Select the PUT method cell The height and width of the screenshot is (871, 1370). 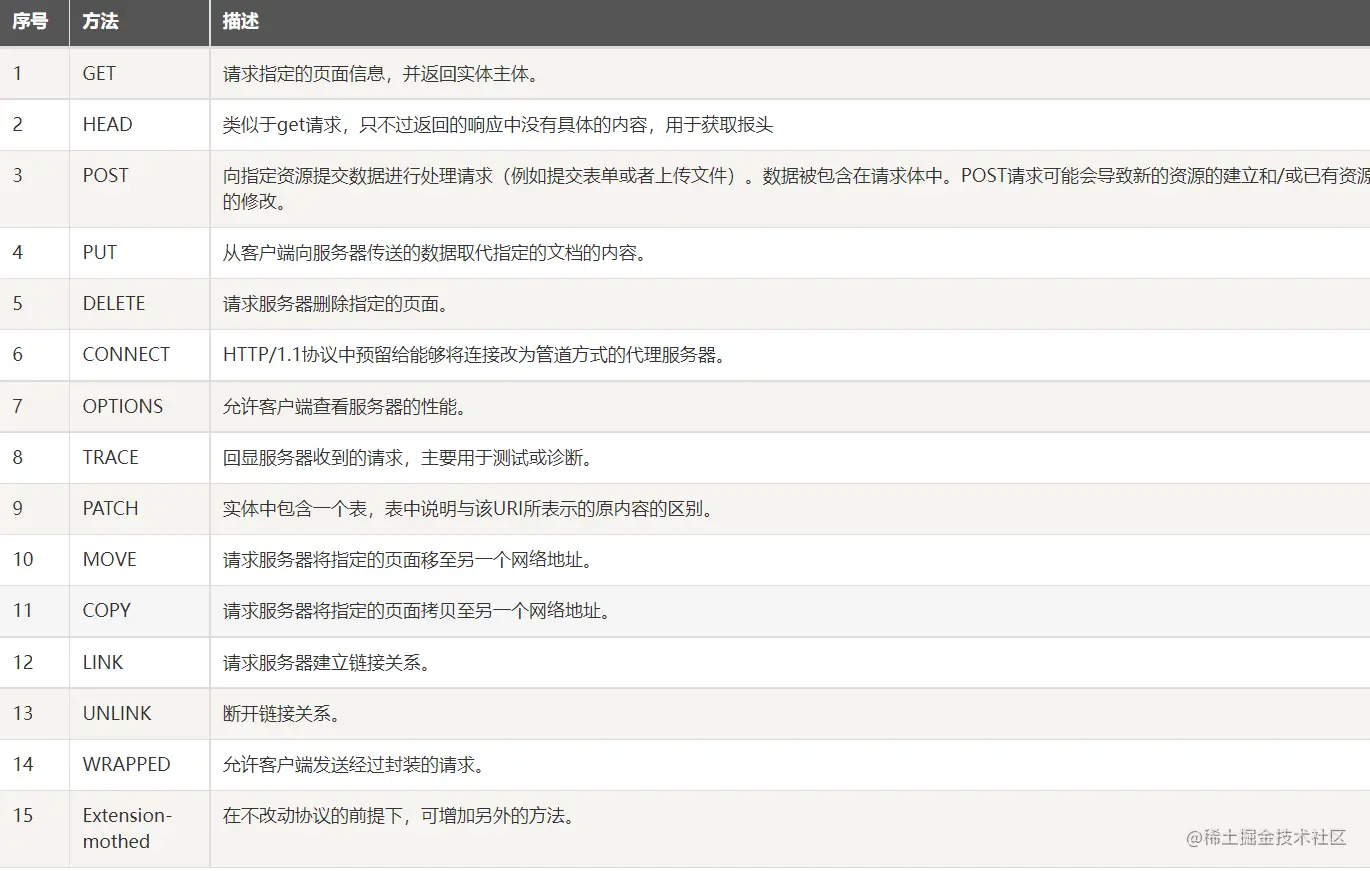[x=140, y=252]
